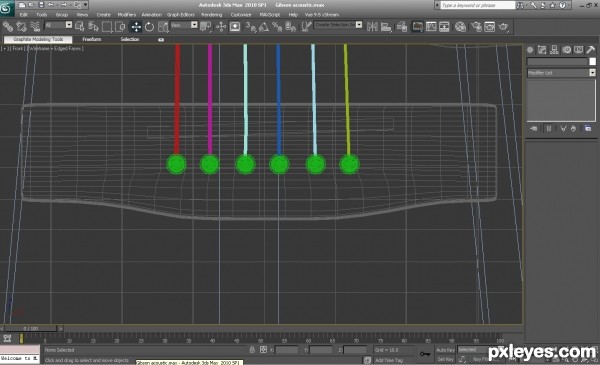Toggle the Auto Key button
The width and height of the screenshot is (600, 365).
[445, 350]
